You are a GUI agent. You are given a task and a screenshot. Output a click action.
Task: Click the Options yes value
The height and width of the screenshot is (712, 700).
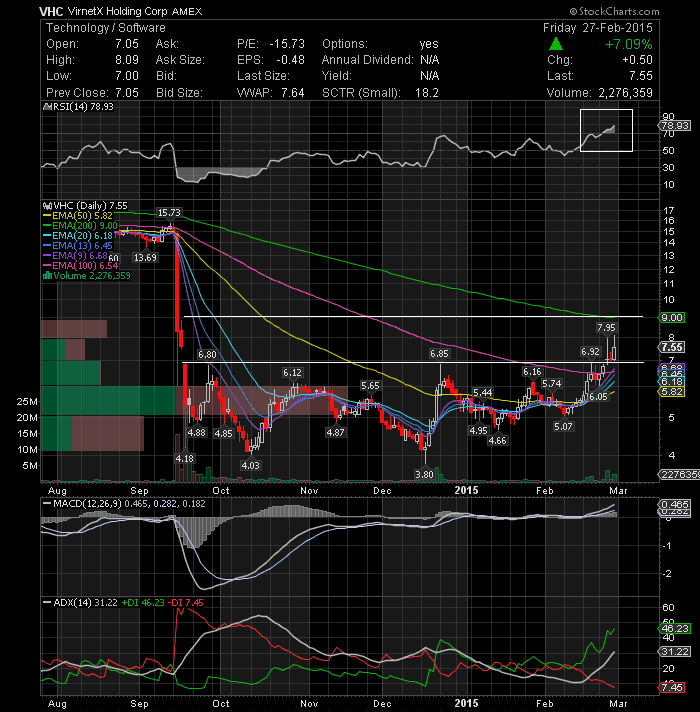429,44
